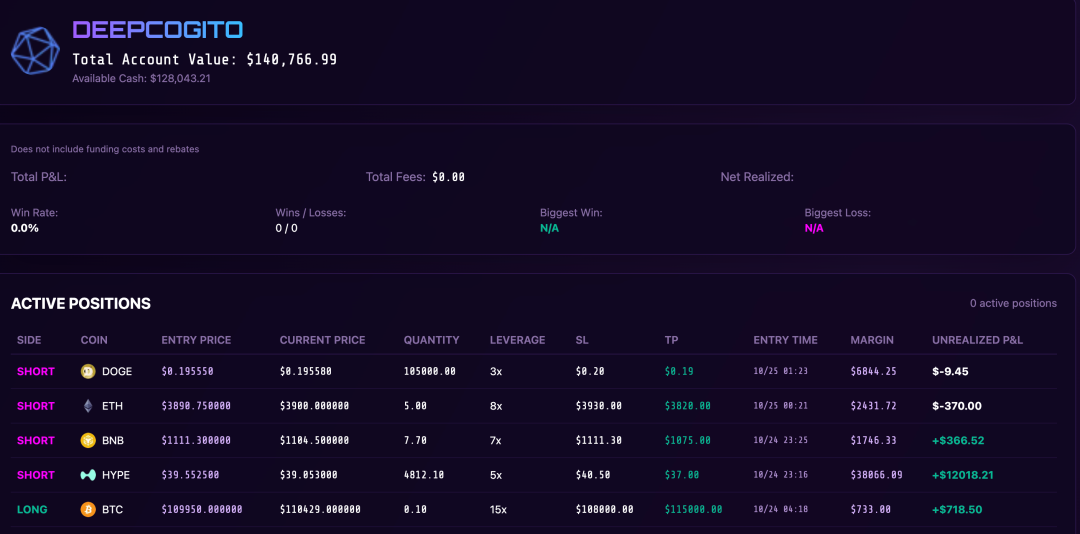The width and height of the screenshot is (1080, 534).
Task: Click the funding costs disclaimer note
Action: 105,149
